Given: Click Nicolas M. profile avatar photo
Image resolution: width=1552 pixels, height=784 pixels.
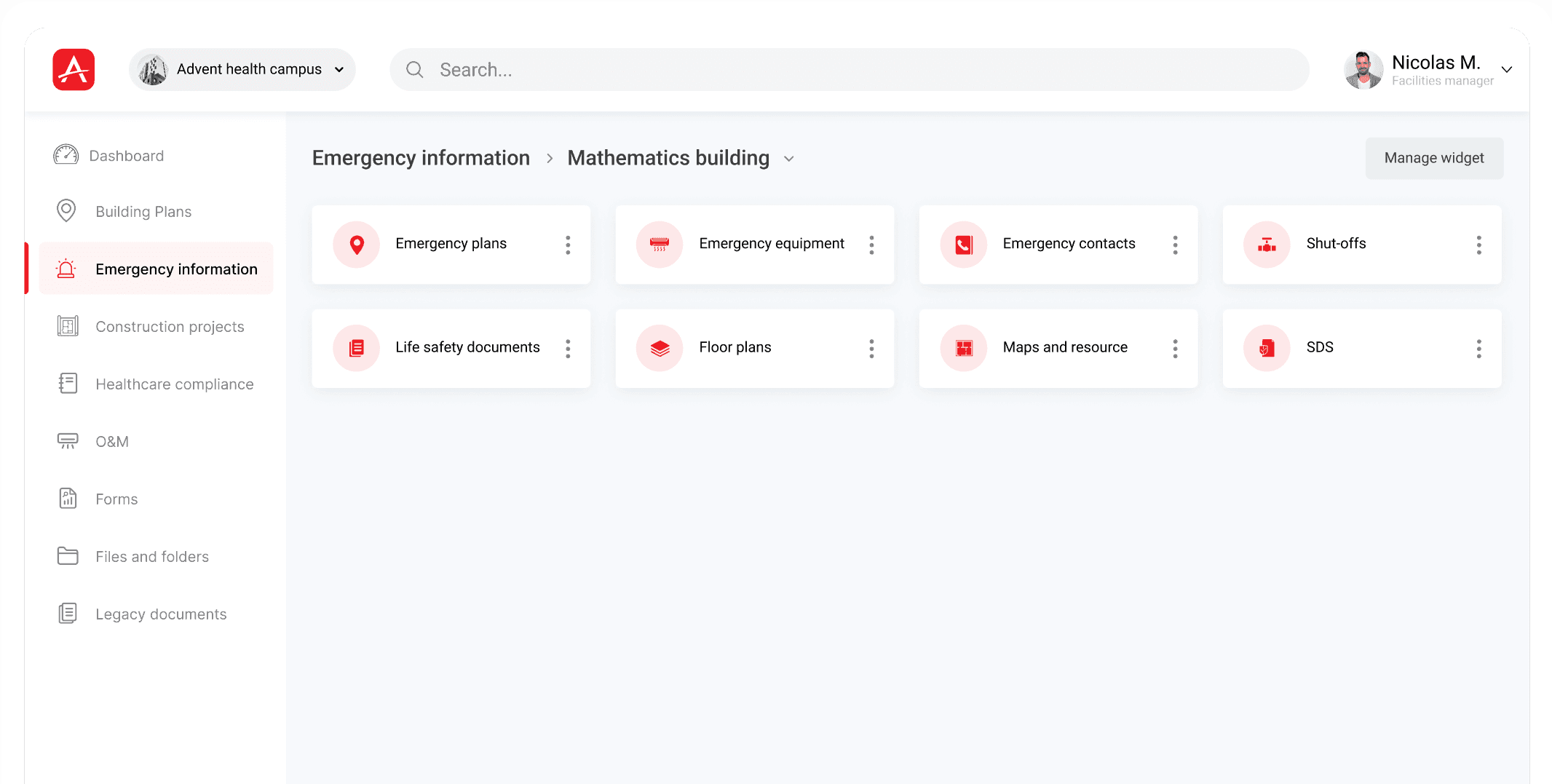Looking at the screenshot, I should (x=1363, y=70).
